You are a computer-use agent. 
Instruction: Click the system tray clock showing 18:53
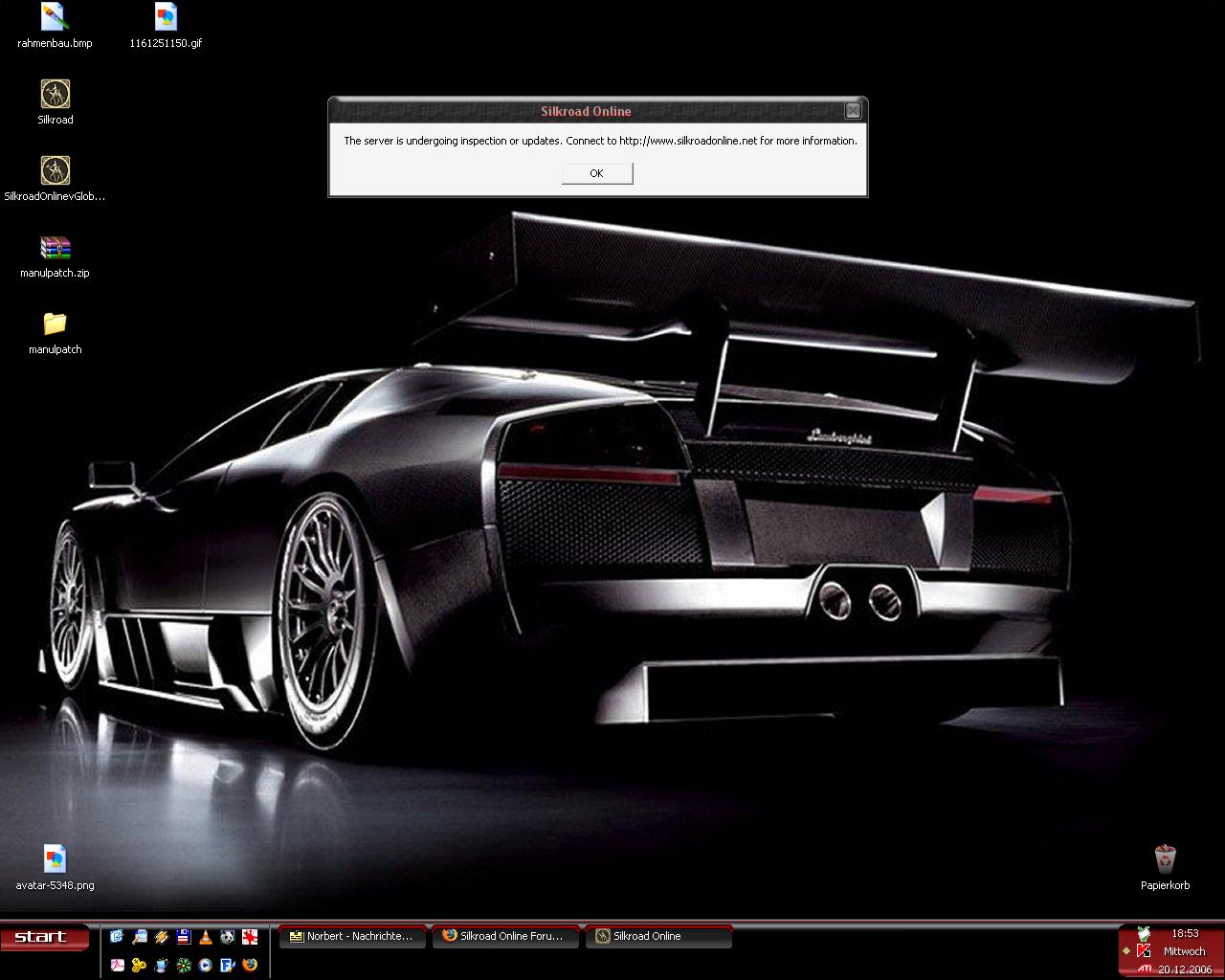coord(1185,933)
